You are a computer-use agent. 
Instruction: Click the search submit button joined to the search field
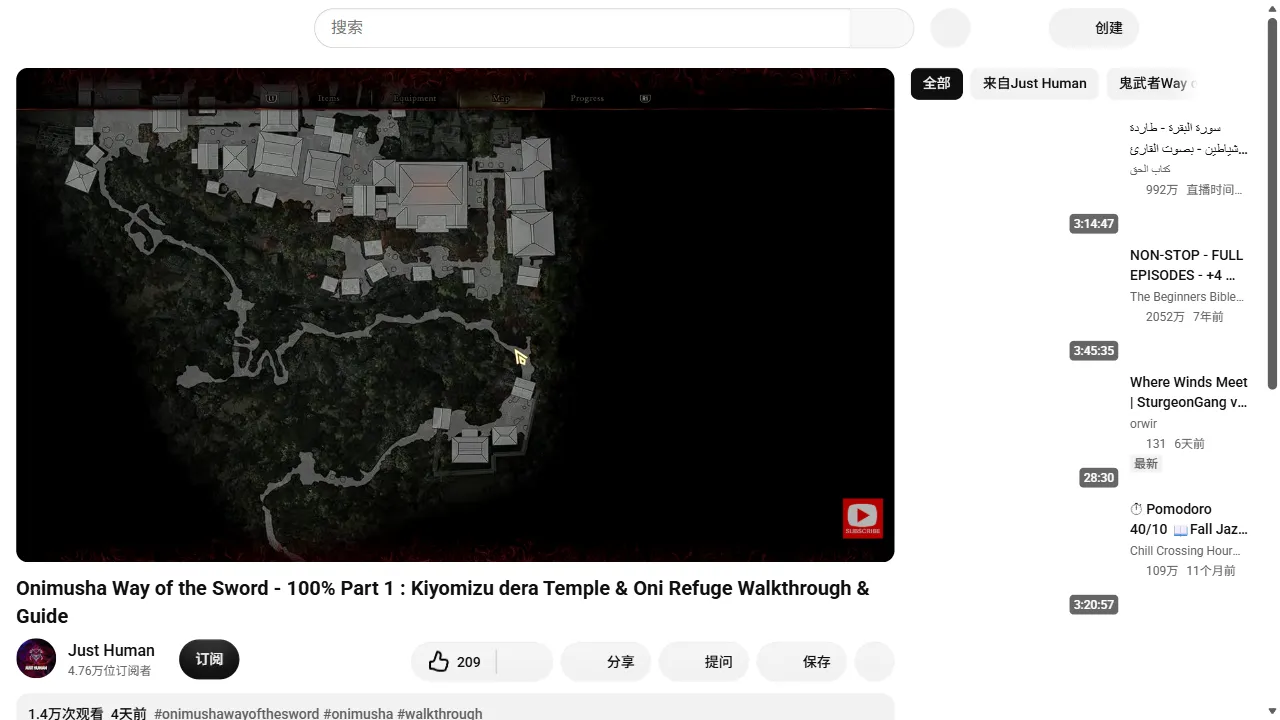coord(881,28)
